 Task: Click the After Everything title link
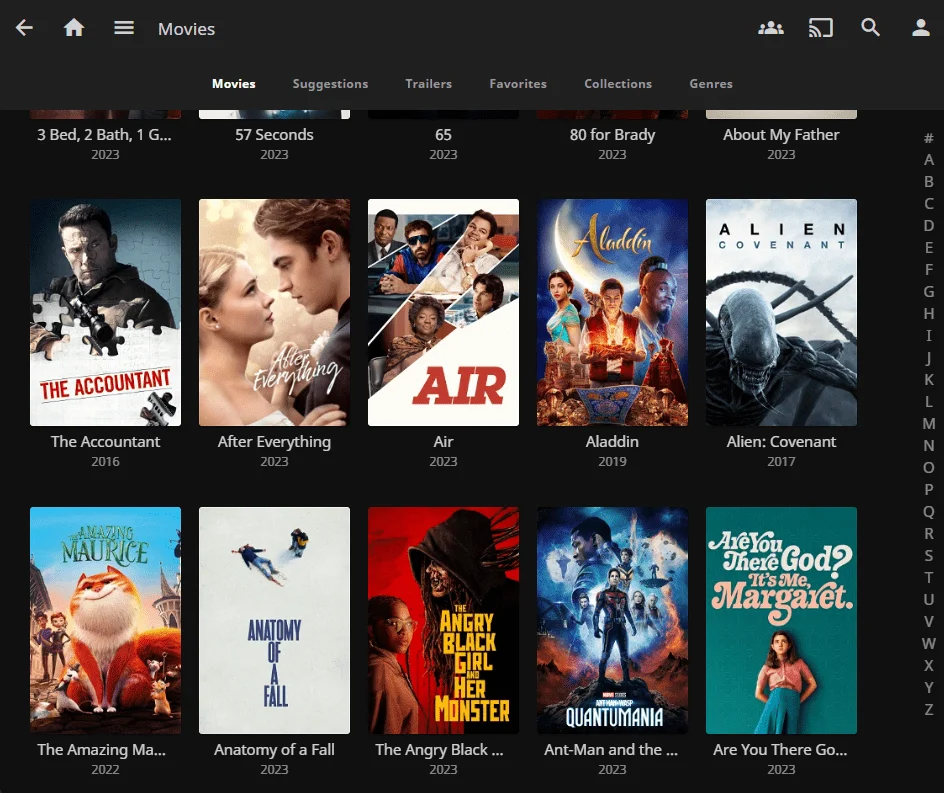coord(274,442)
